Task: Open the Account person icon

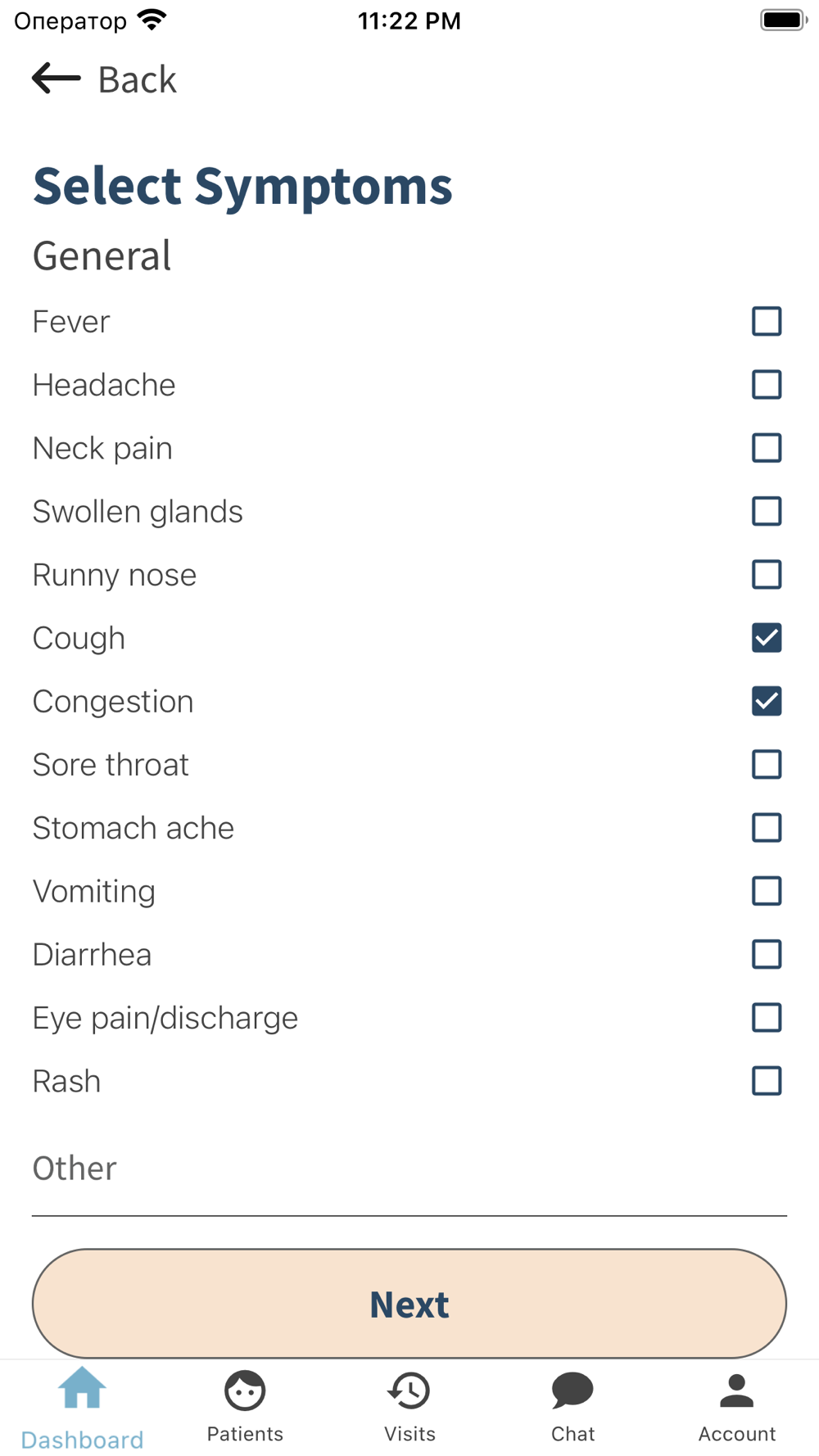Action: pos(736,1390)
